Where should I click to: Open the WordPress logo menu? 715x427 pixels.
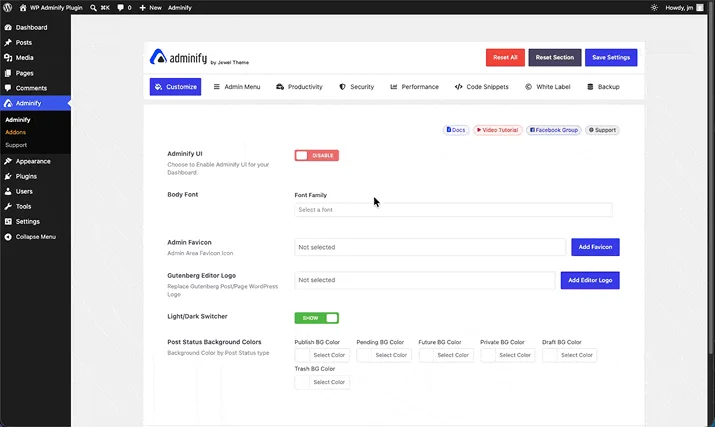pyautogui.click(x=8, y=7)
